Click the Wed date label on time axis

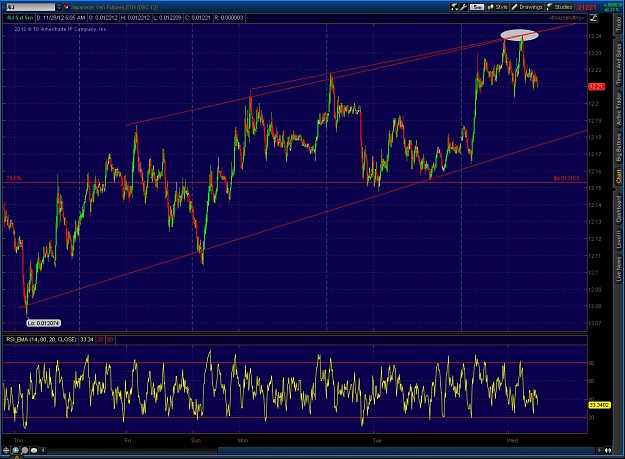(x=512, y=440)
